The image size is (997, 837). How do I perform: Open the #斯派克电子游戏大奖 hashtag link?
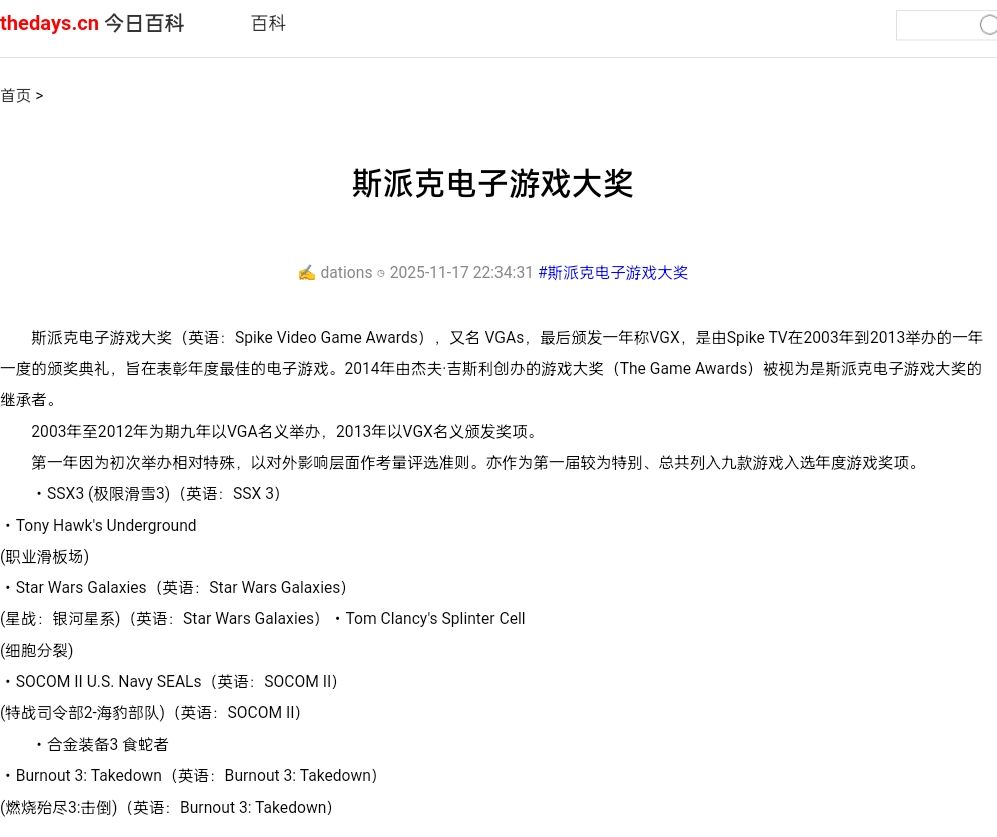pos(613,273)
